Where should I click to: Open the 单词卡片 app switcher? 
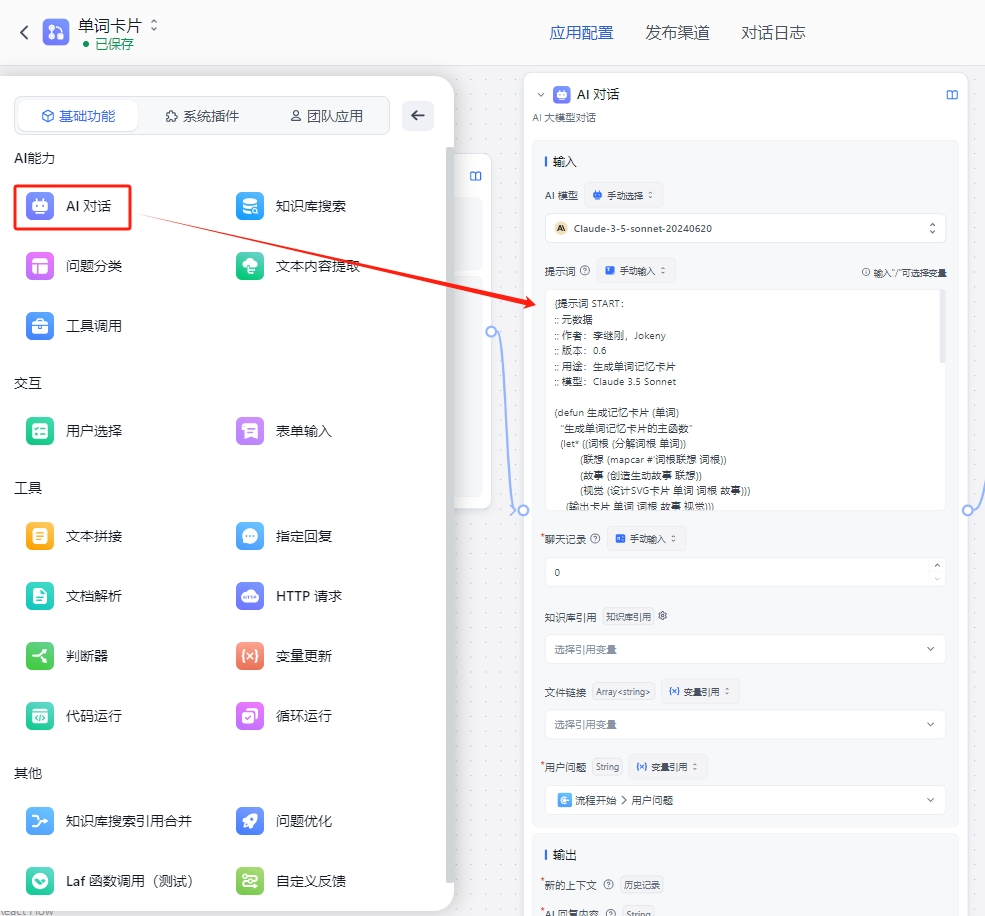[x=154, y=25]
